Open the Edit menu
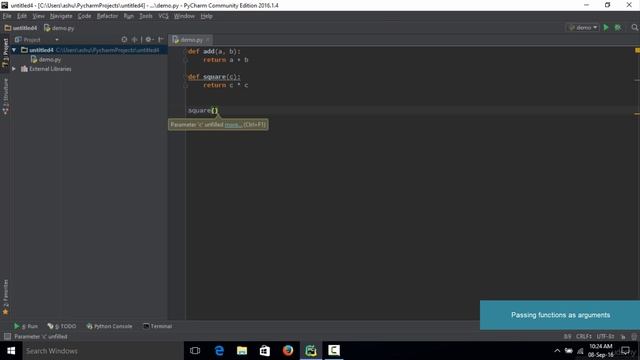The width and height of the screenshot is (640, 360). coord(22,16)
